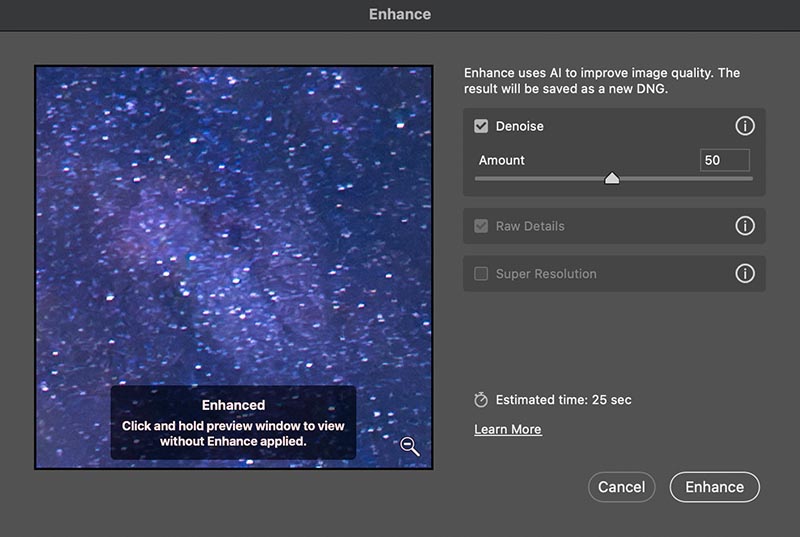800x537 pixels.
Task: Click the stopwatch icon beside Estimated time
Action: (x=481, y=400)
